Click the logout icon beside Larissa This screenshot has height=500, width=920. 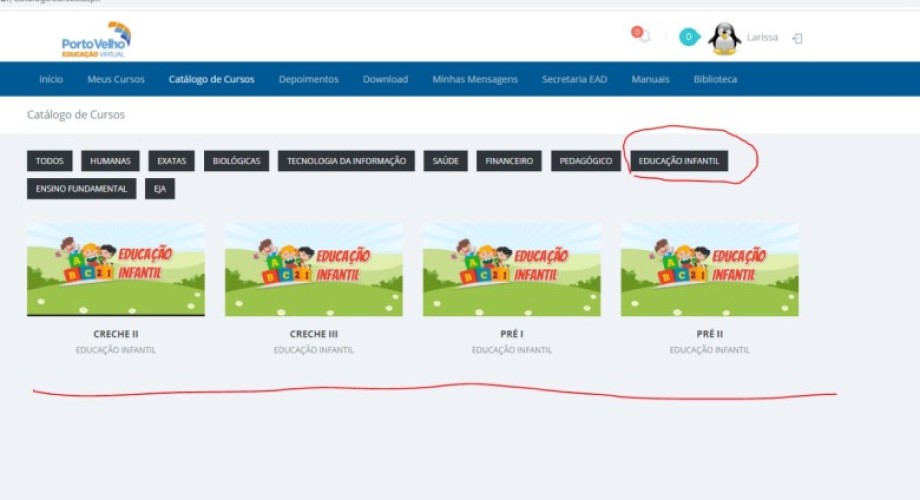(797, 38)
